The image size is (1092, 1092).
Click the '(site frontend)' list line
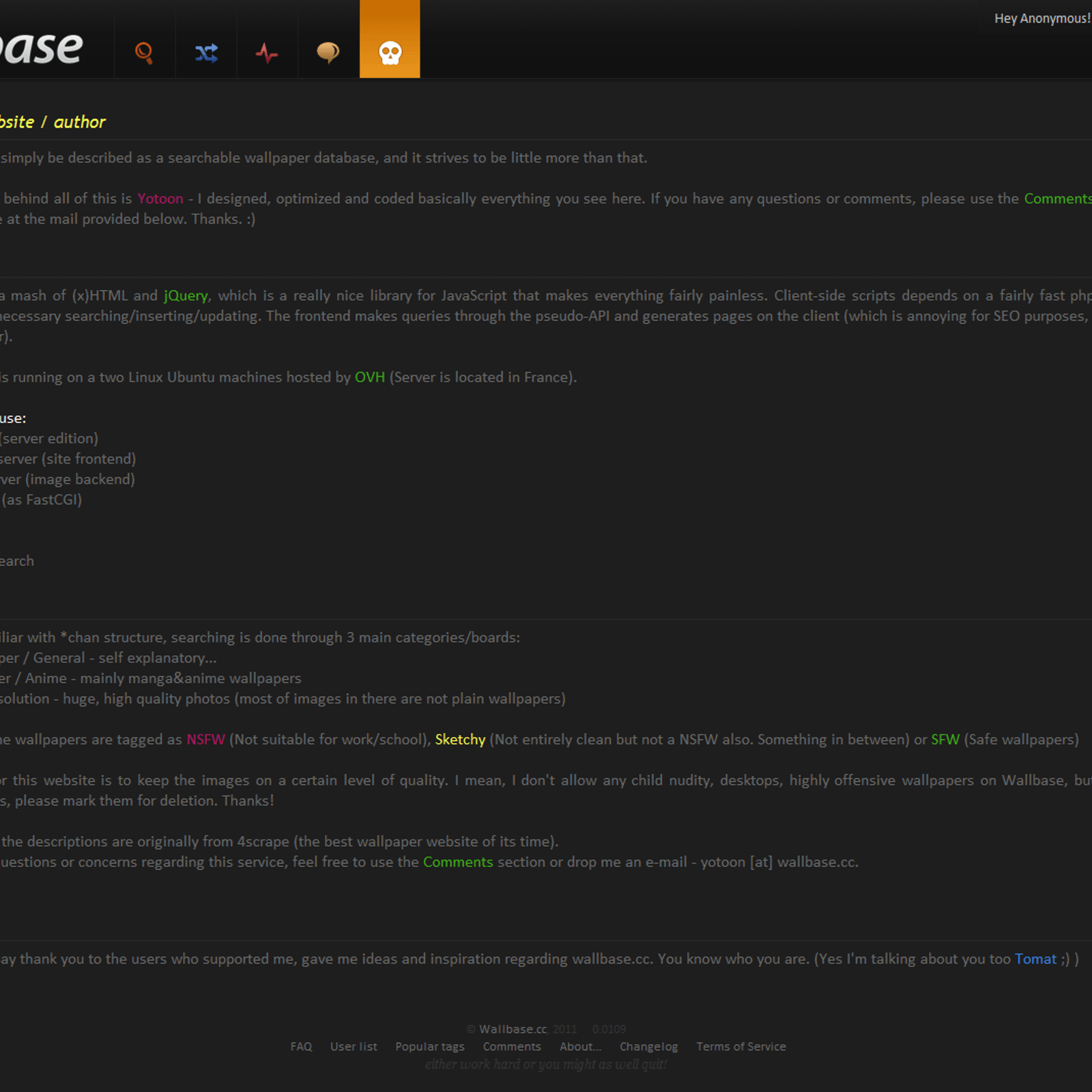(x=89, y=459)
